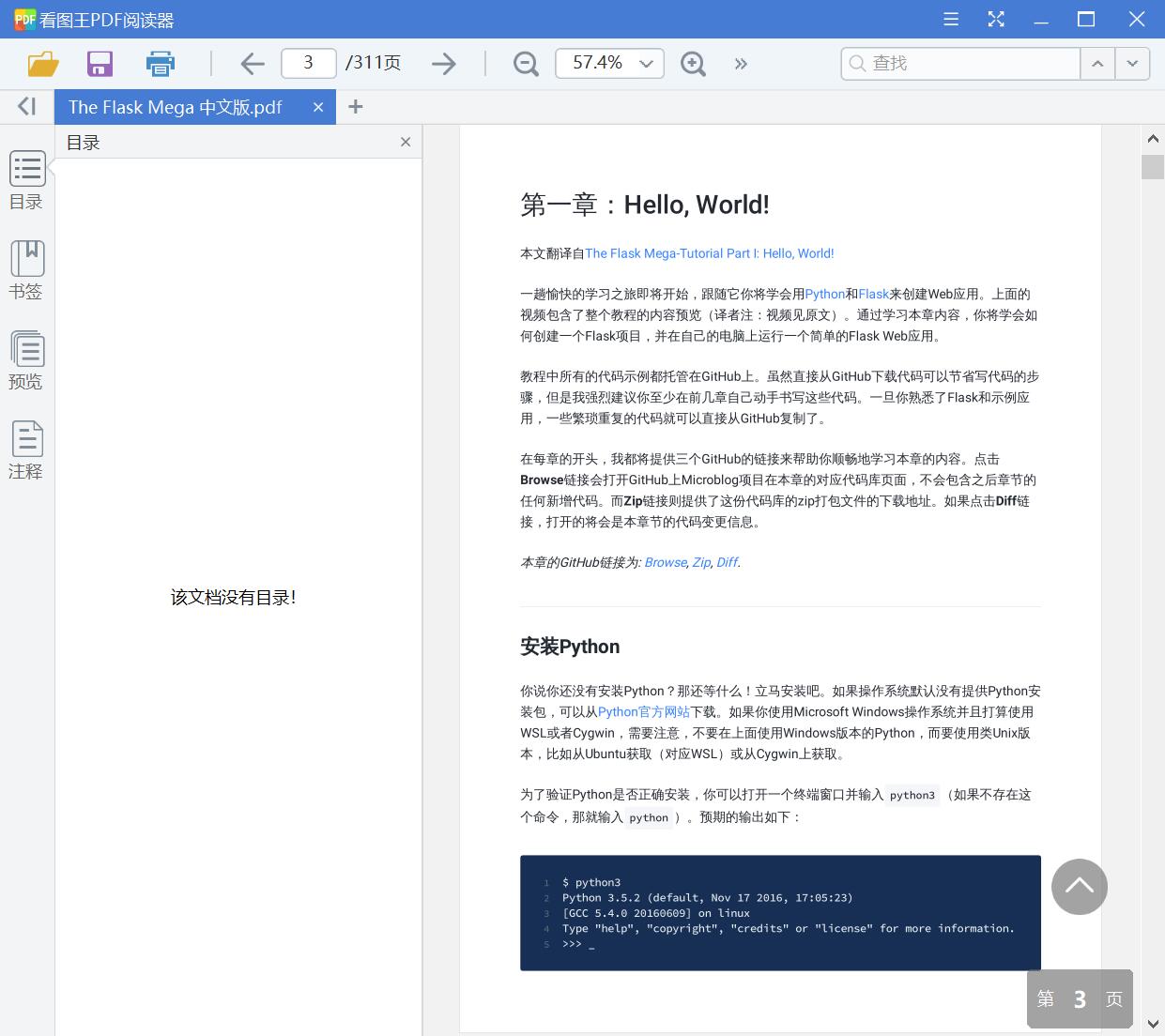Visit the Python官方网站 link
This screenshot has height=1036, width=1165.
pyautogui.click(x=644, y=711)
